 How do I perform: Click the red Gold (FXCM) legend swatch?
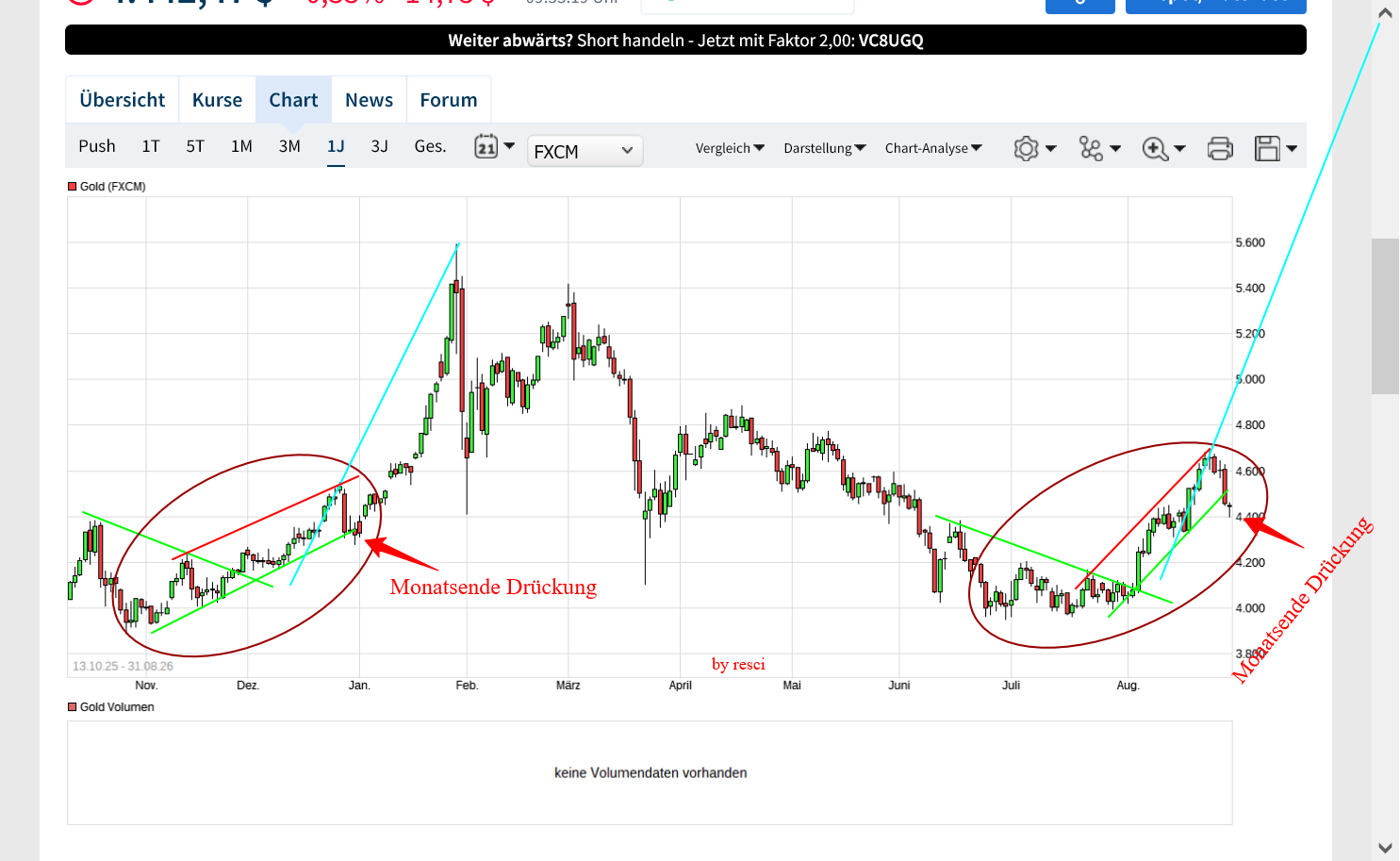pos(72,187)
